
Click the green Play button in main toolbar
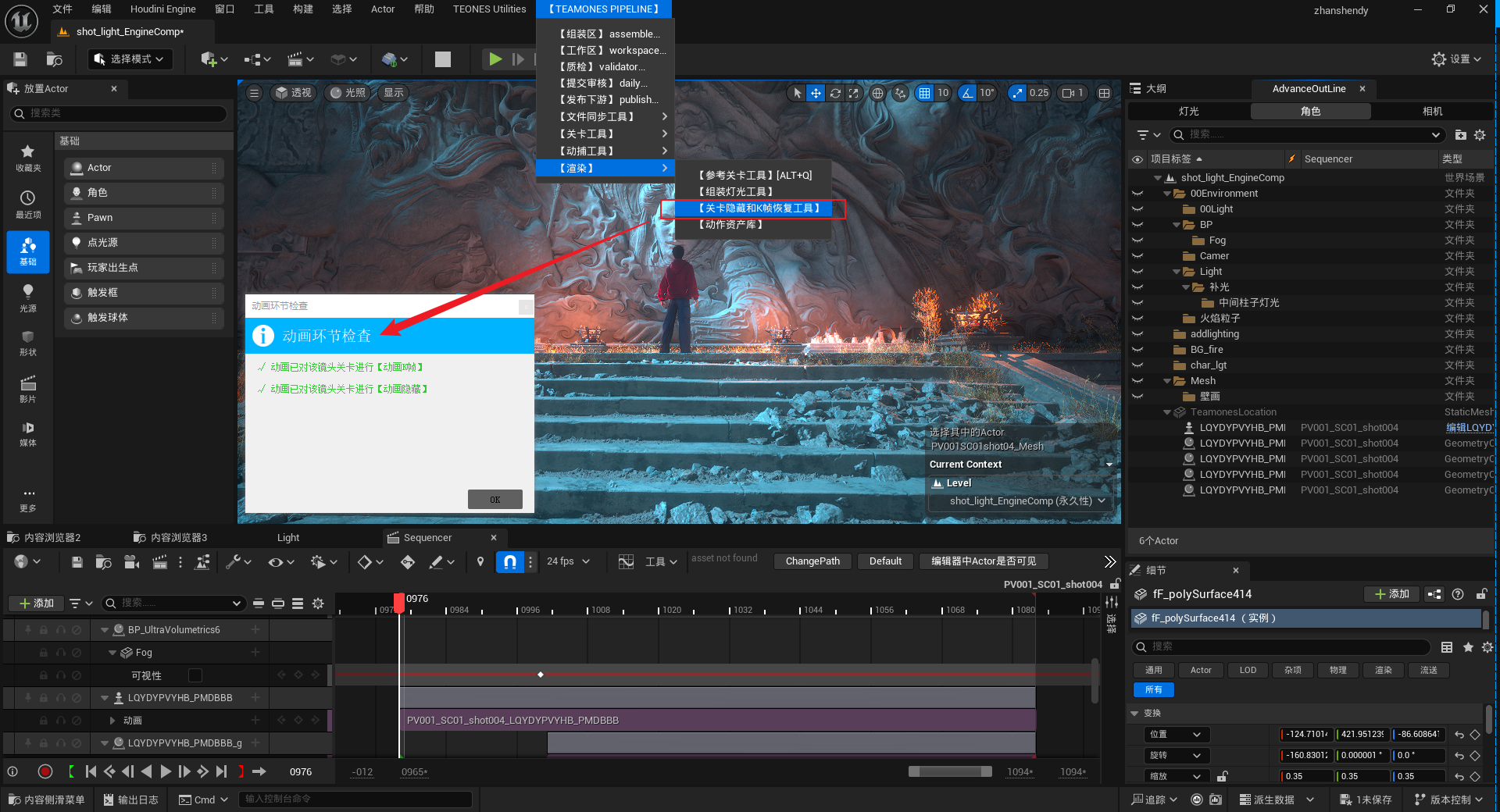coord(495,59)
